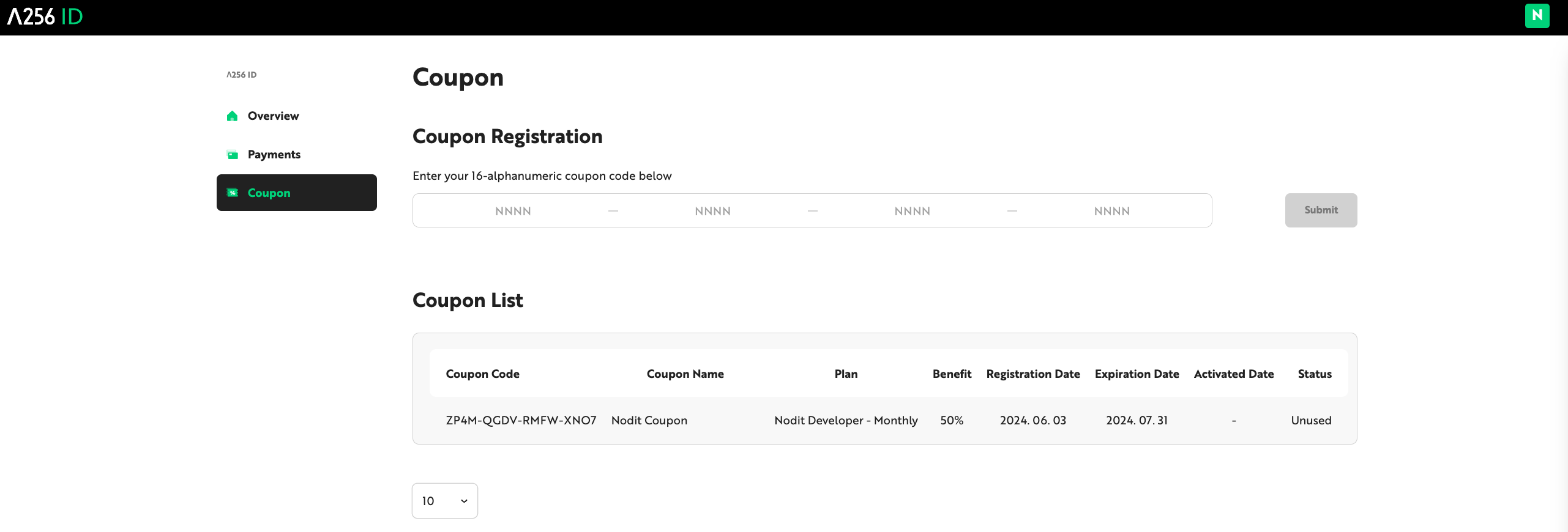Click the Overview home icon
Viewport: 1568px width, 532px height.
(232, 116)
